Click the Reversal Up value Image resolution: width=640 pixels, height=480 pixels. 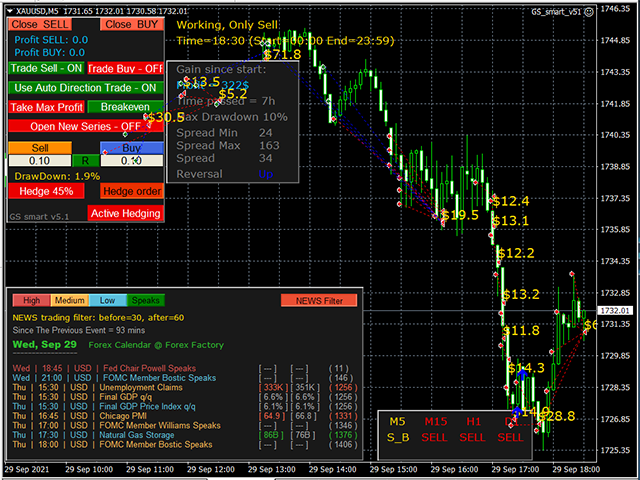[265, 174]
